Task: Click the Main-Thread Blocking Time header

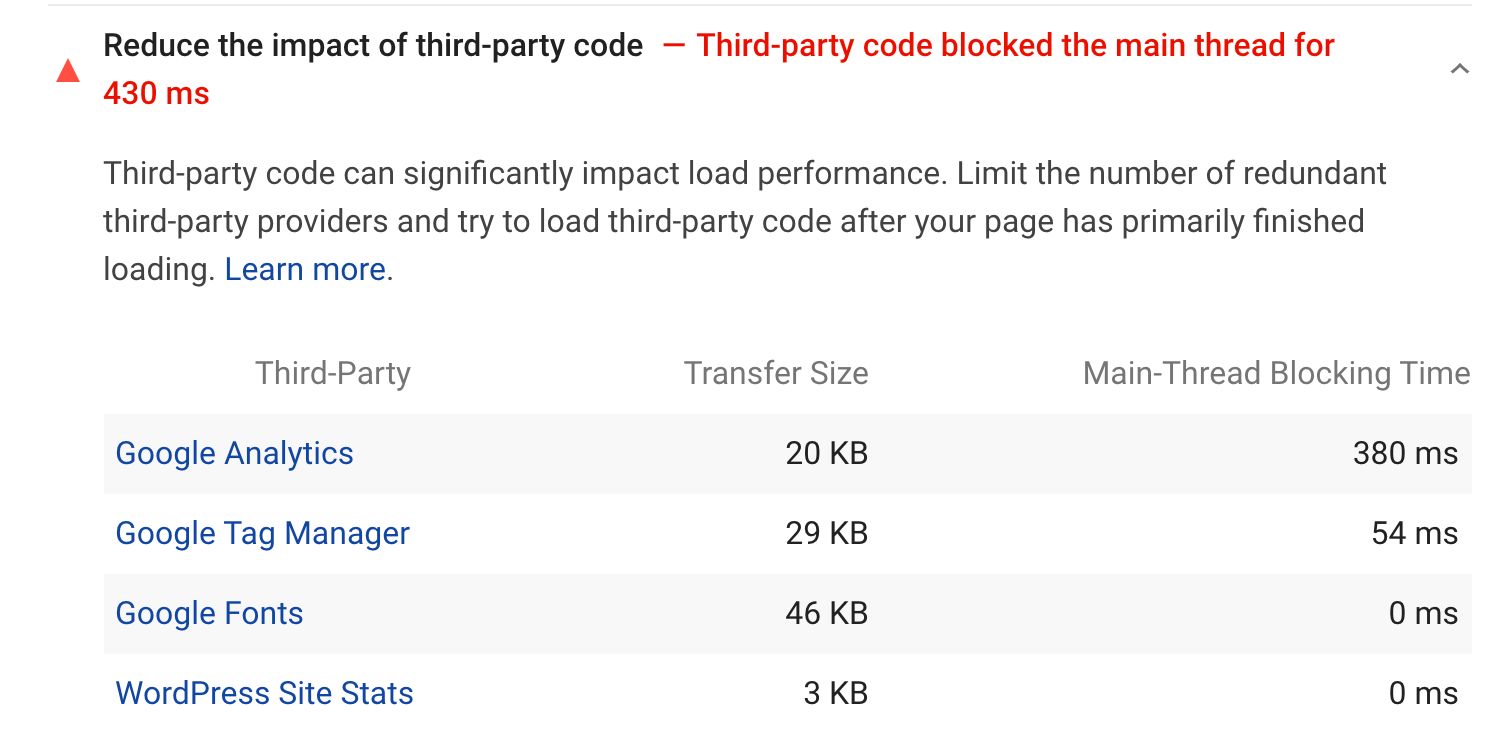Action: pos(1276,373)
